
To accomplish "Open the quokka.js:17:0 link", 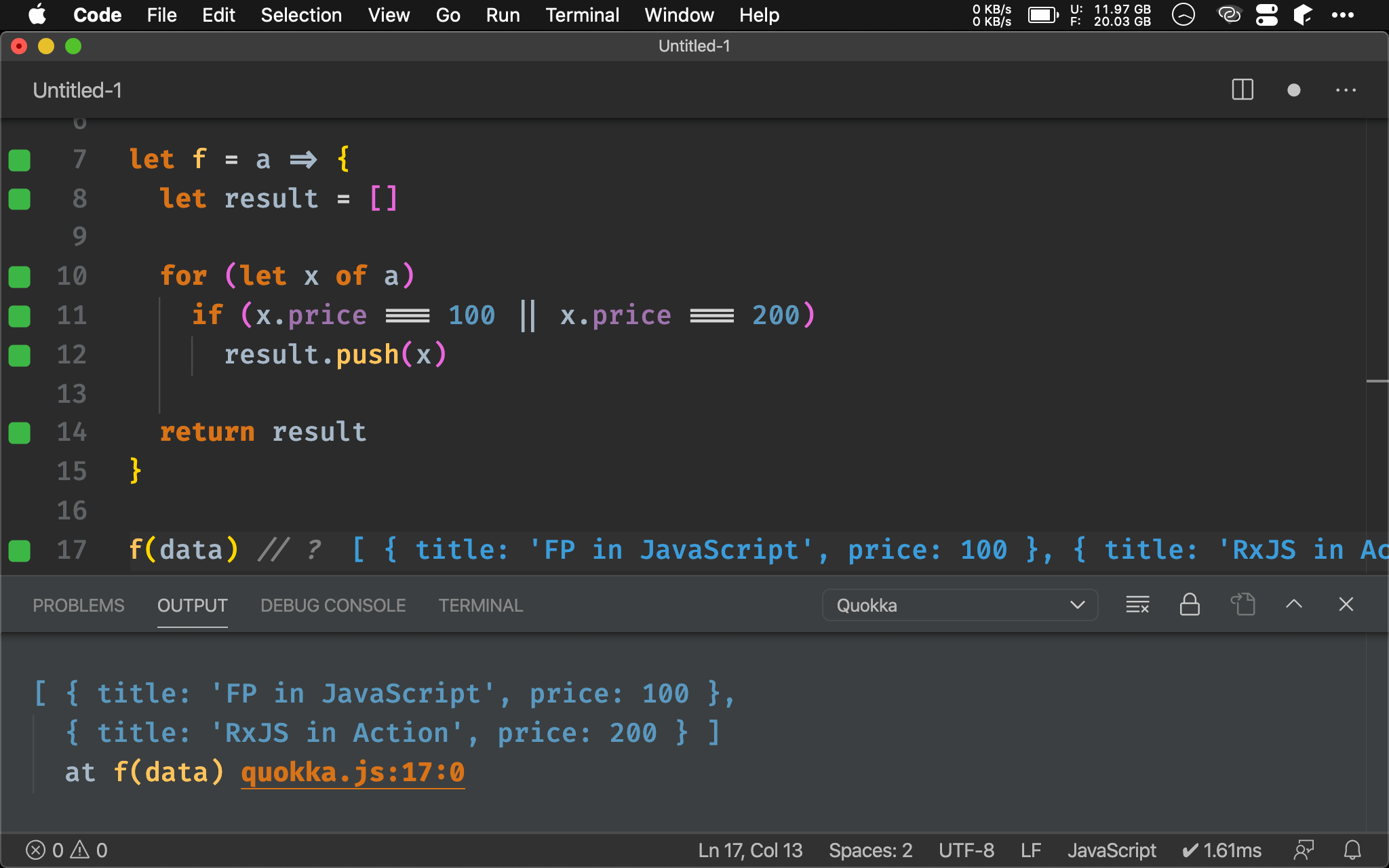I will coord(353,772).
